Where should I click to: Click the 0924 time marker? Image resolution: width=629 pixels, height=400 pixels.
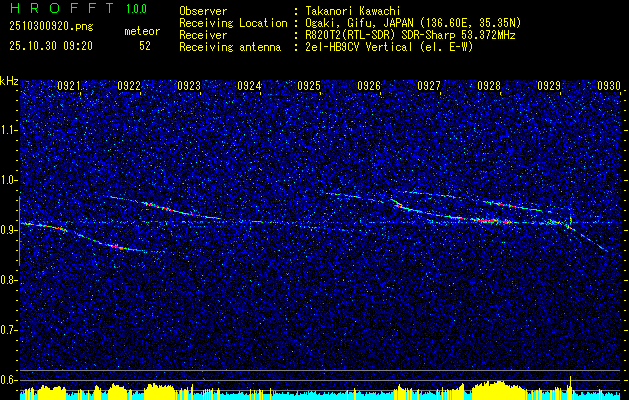(249, 86)
